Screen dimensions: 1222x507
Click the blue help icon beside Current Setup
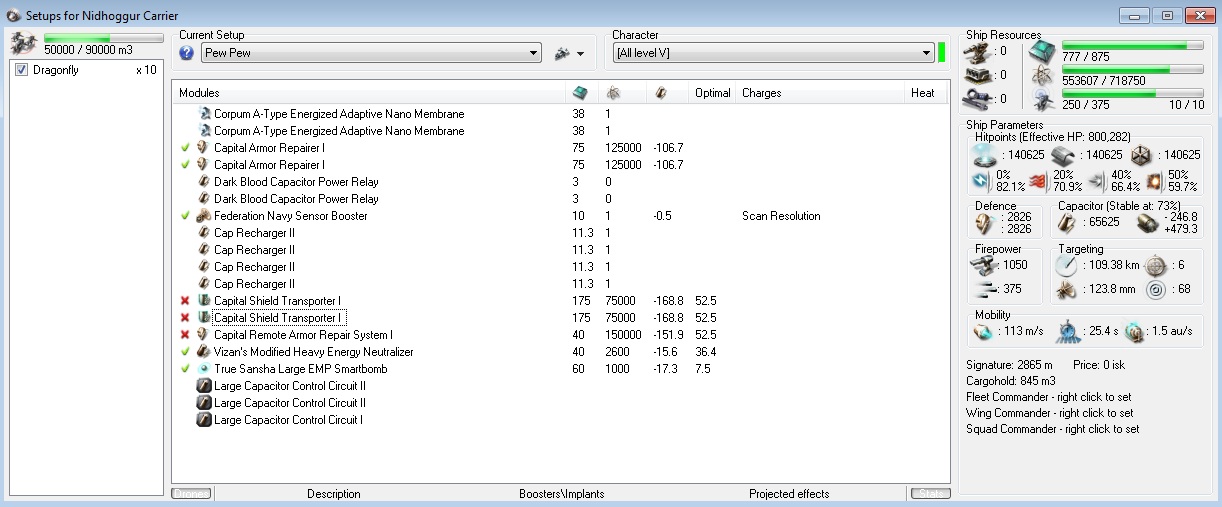click(x=186, y=53)
